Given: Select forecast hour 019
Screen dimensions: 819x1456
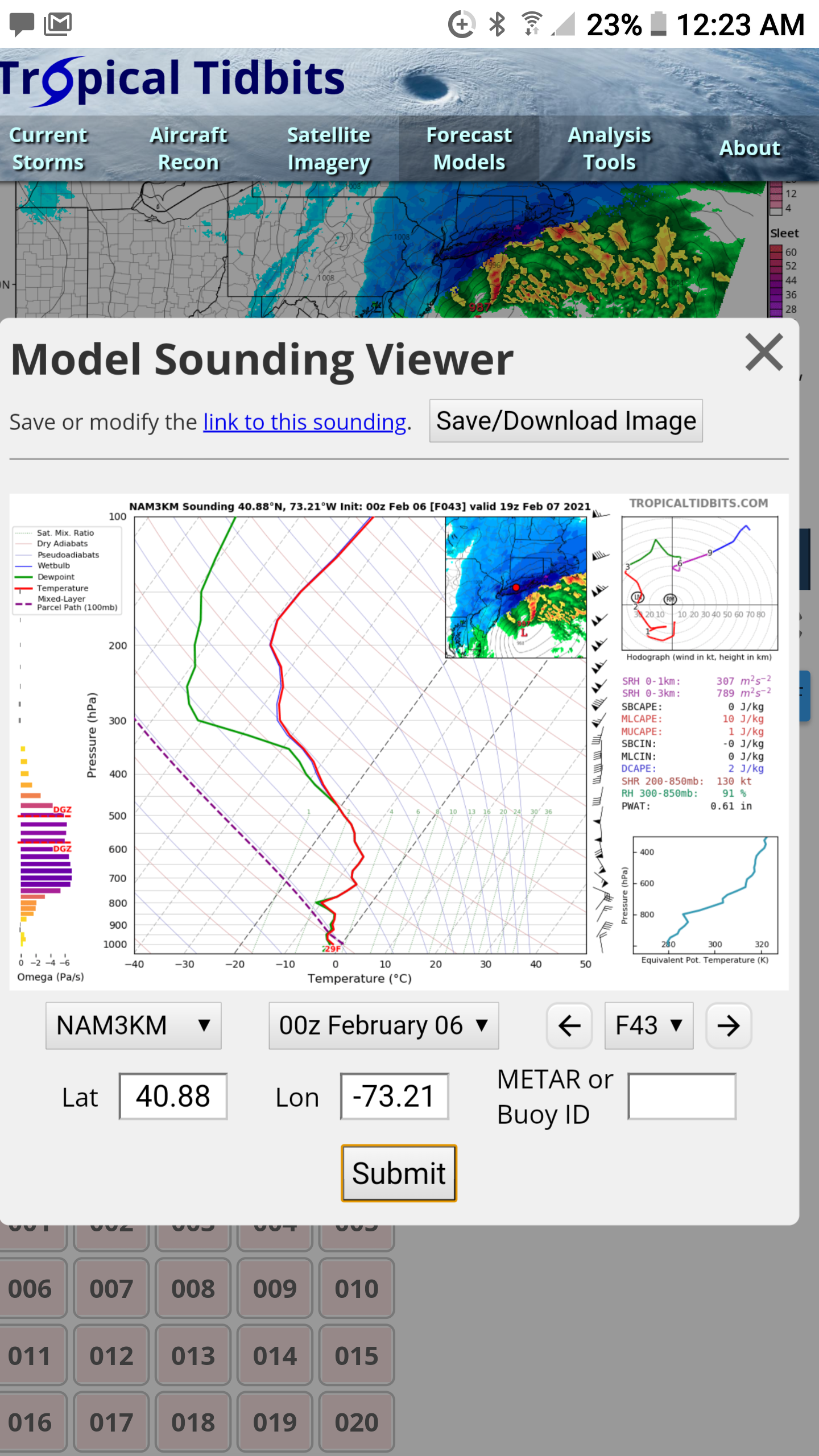Looking at the screenshot, I should (275, 1422).
